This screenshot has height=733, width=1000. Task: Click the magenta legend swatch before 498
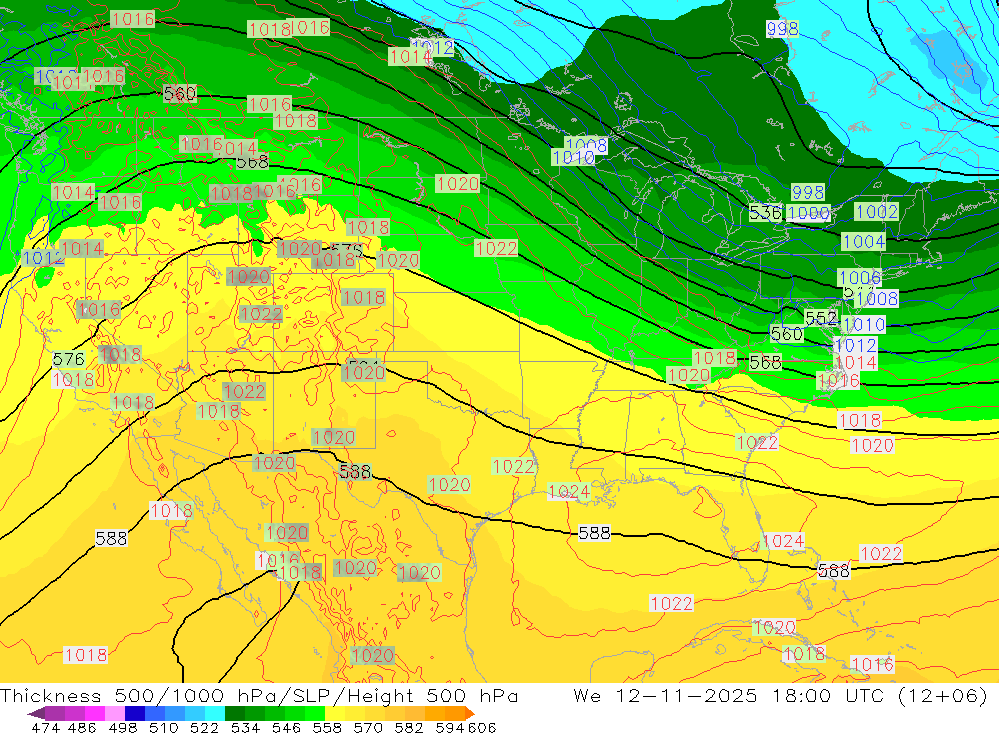[95, 713]
